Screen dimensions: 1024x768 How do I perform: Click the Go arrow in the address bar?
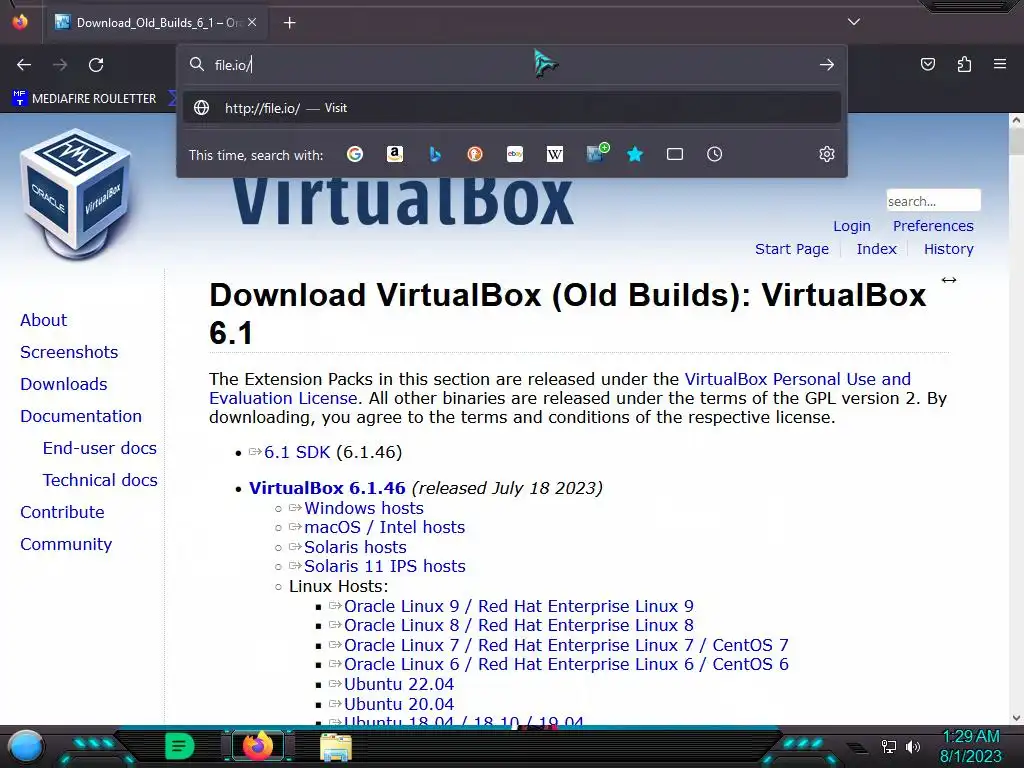coord(827,65)
